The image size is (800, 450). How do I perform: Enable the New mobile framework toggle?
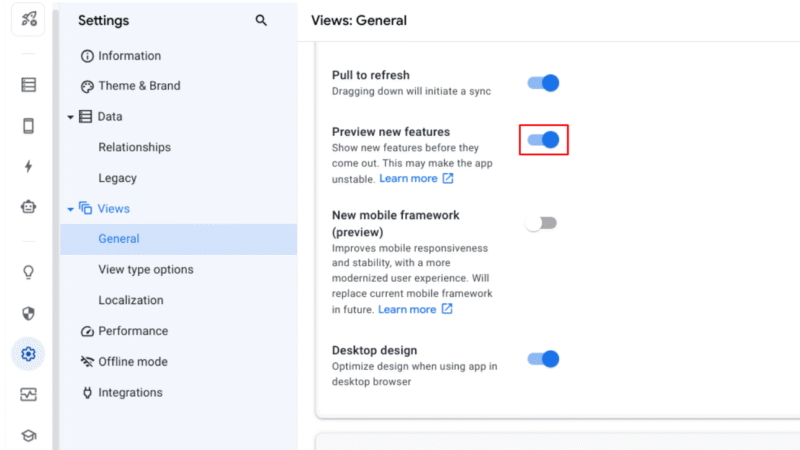[541, 223]
